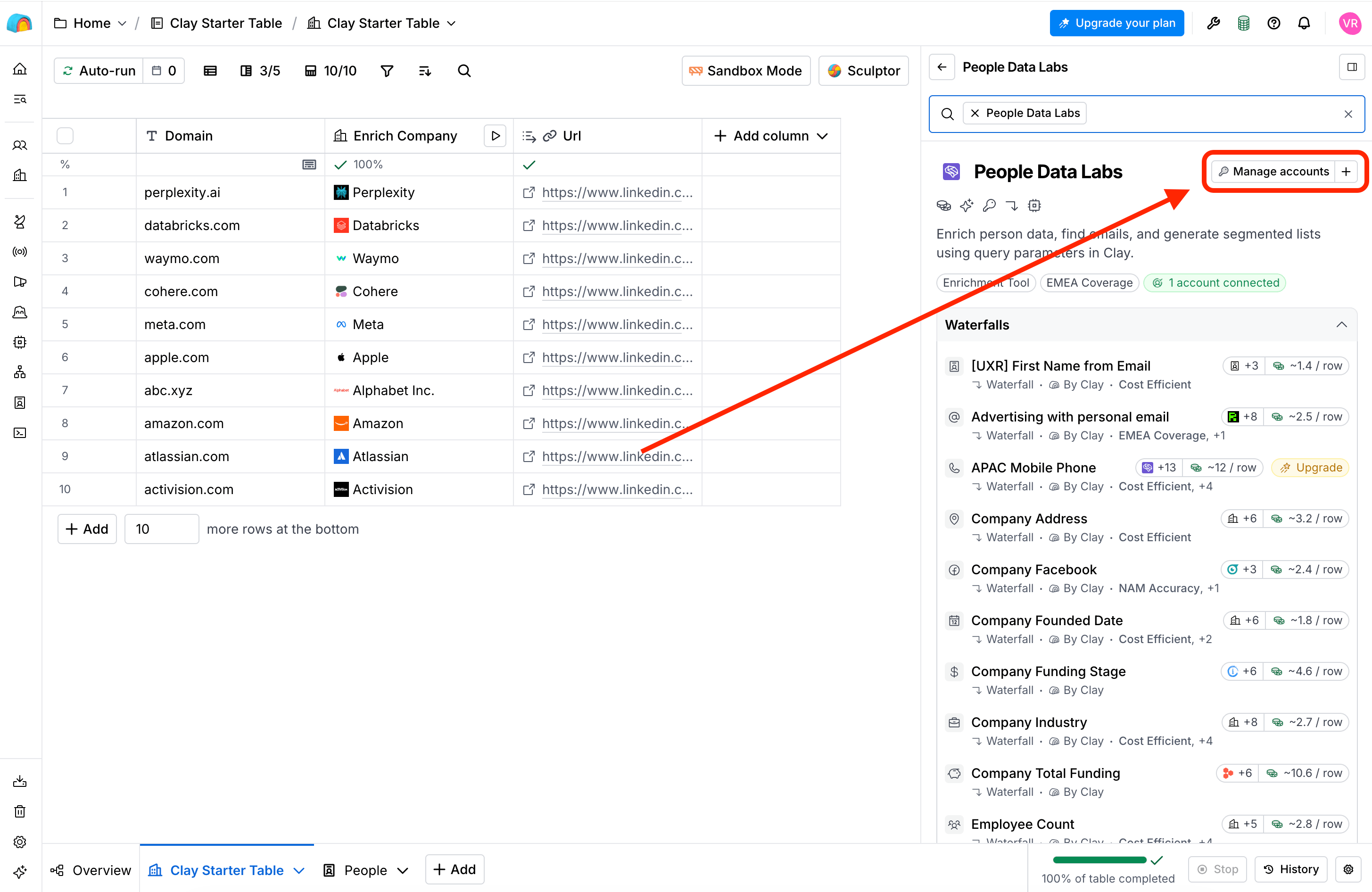Viewport: 1372px width, 892px height.
Task: Click Upgrade badge on APAC Mobile Phone
Action: click(x=1310, y=468)
